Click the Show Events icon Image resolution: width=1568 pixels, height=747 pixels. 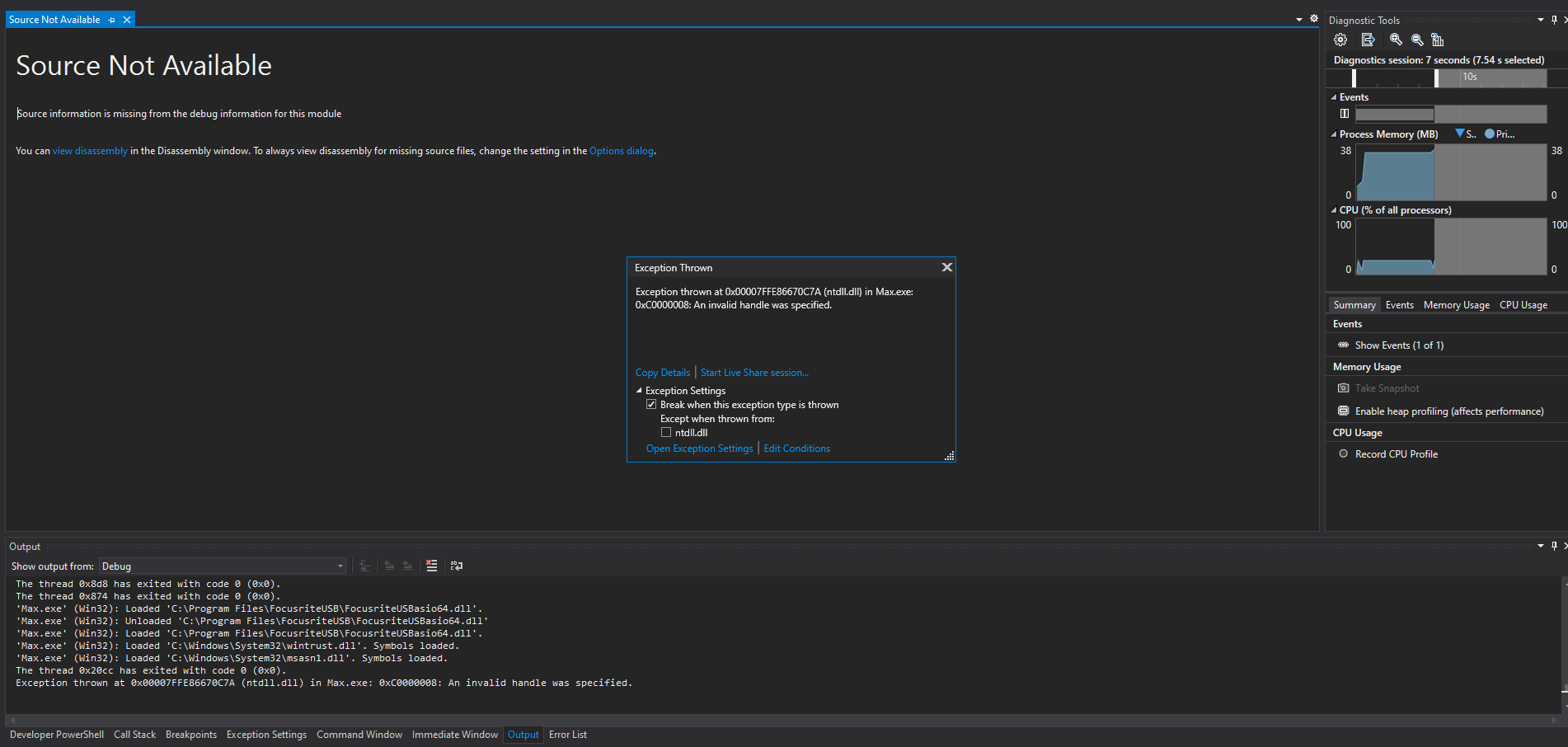[x=1343, y=345]
